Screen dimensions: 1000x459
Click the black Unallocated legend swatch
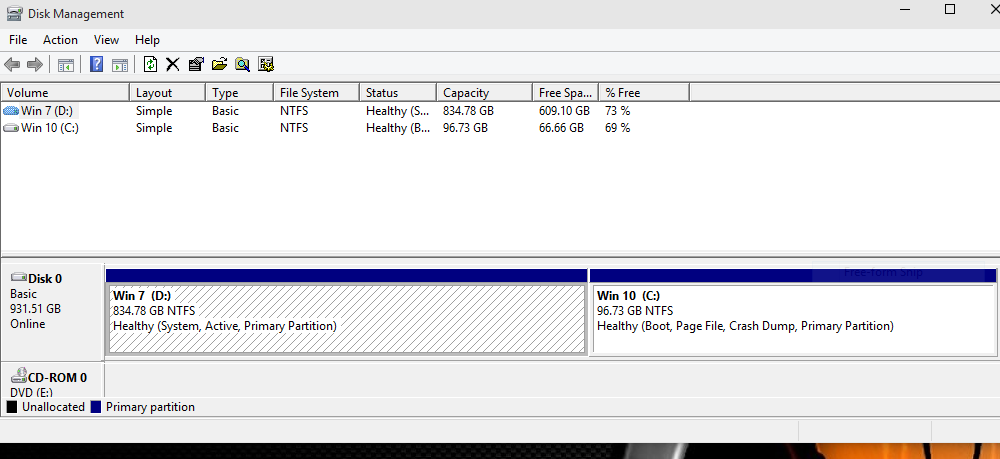12,407
